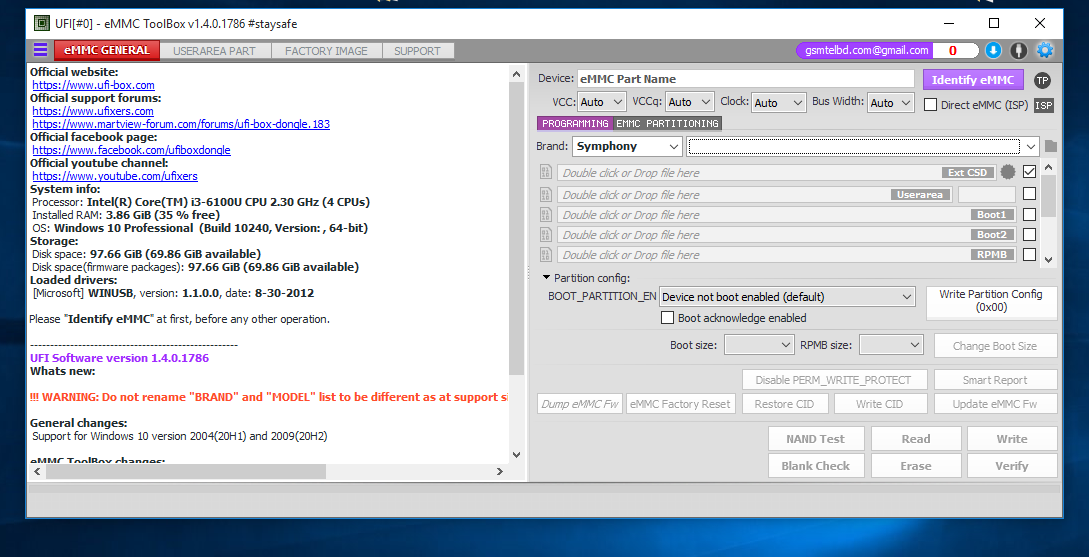Screen dimensions: 1089x557
Task: Open the hamburger menu icon
Action: pos(40,50)
